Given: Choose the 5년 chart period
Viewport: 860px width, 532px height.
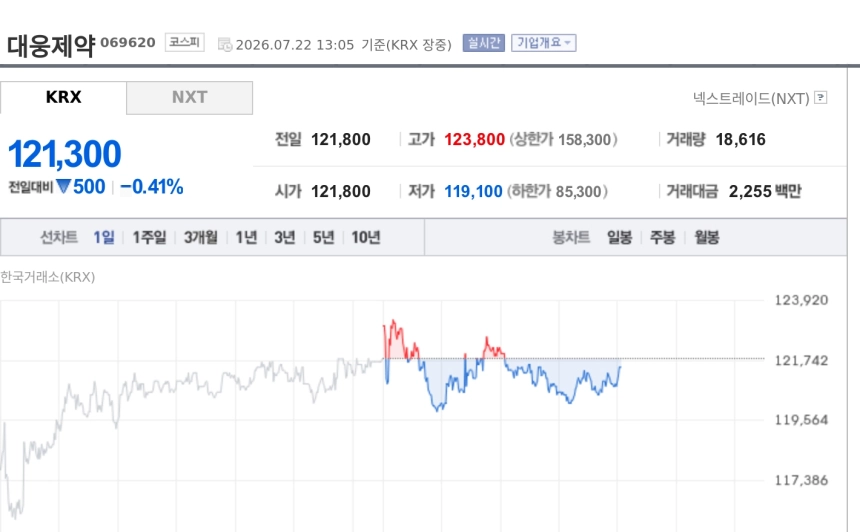Looking at the screenshot, I should (x=324, y=237).
